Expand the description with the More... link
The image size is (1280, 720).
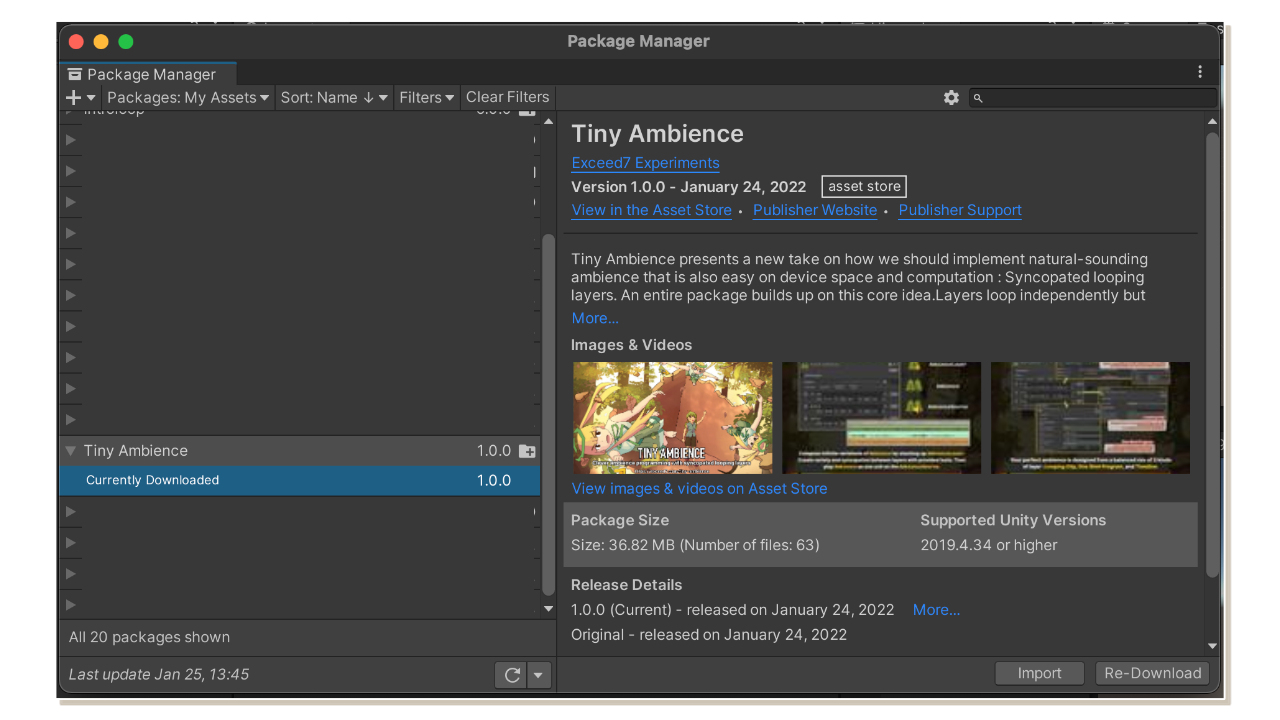pos(595,318)
